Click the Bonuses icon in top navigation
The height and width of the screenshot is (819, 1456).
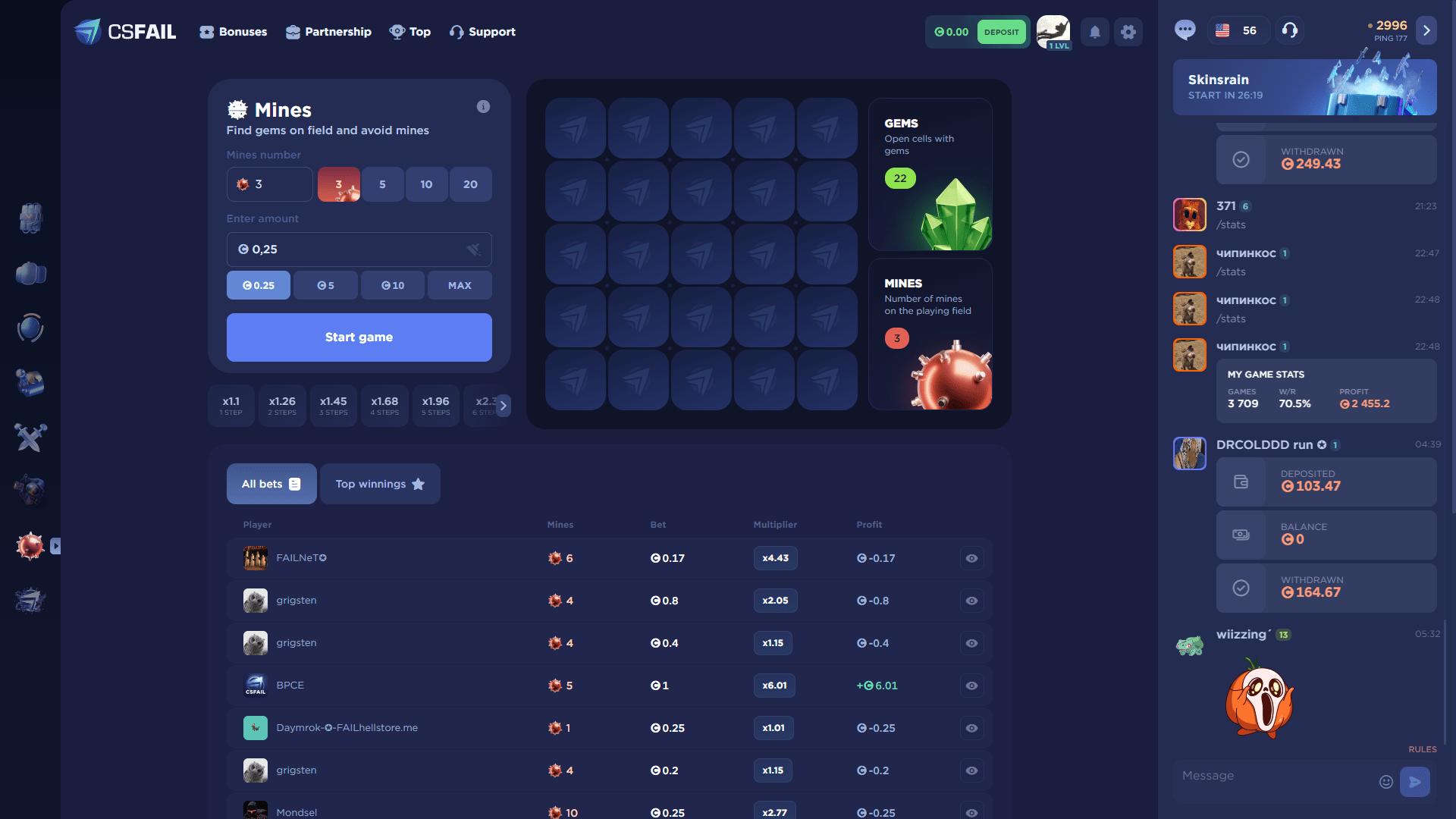[x=206, y=31]
